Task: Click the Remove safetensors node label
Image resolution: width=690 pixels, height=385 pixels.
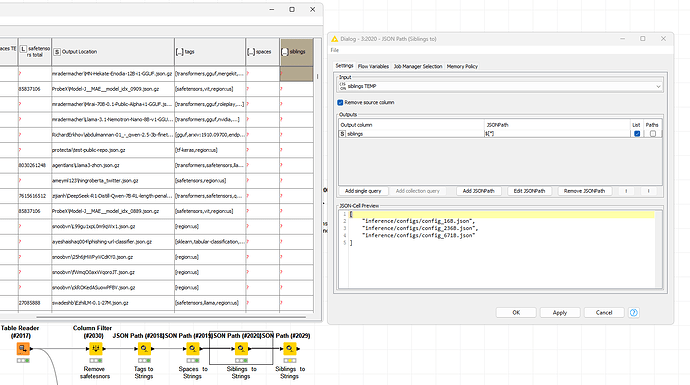Action: tap(95, 373)
